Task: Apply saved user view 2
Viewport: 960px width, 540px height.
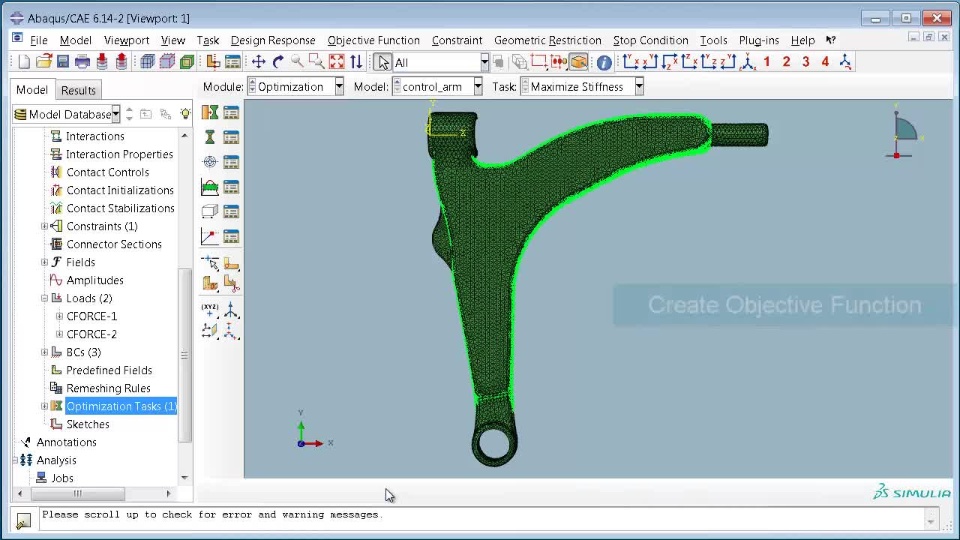Action: coord(786,62)
